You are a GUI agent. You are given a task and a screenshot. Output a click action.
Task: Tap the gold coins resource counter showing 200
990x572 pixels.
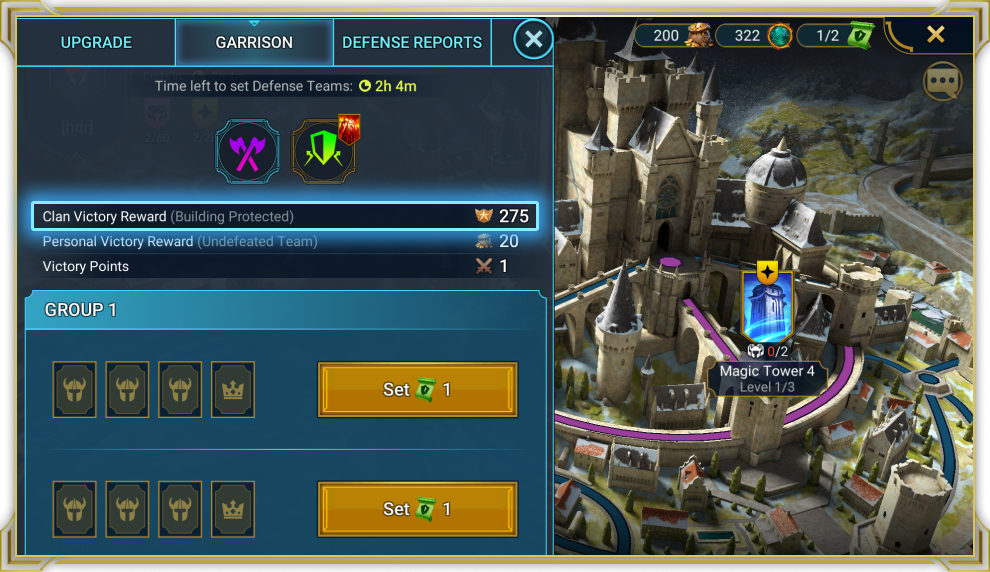pyautogui.click(x=674, y=35)
